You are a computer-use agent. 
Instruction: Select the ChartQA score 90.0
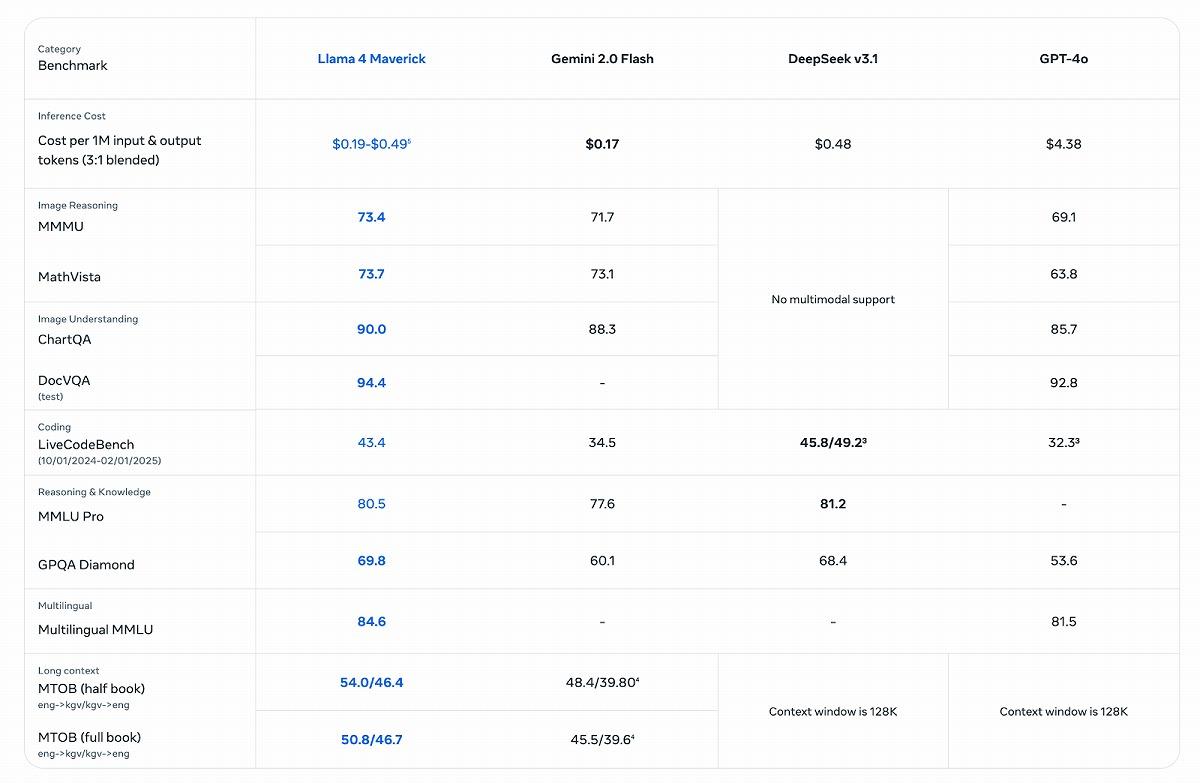371,329
